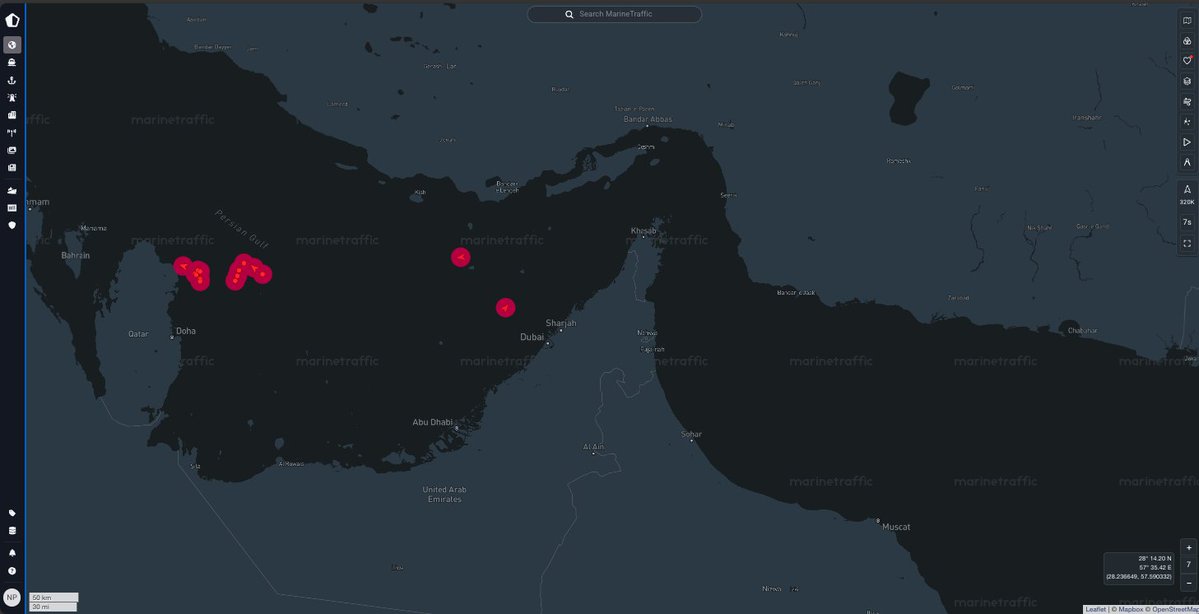Zoom out with the minus button
Screen dimensions: 1199x614
tap(1188, 583)
